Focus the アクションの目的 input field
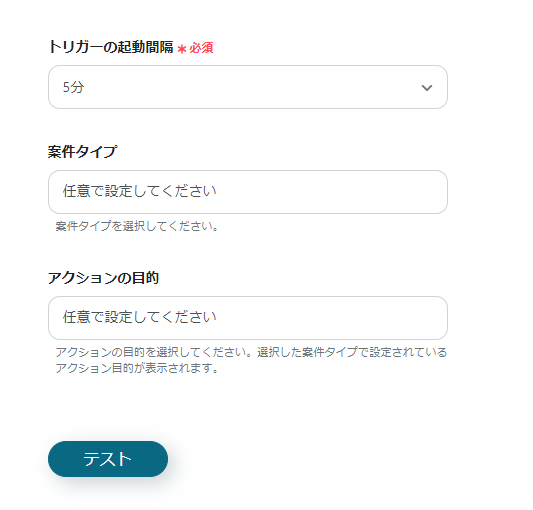Viewport: 533px width, 510px height. (x=248, y=318)
